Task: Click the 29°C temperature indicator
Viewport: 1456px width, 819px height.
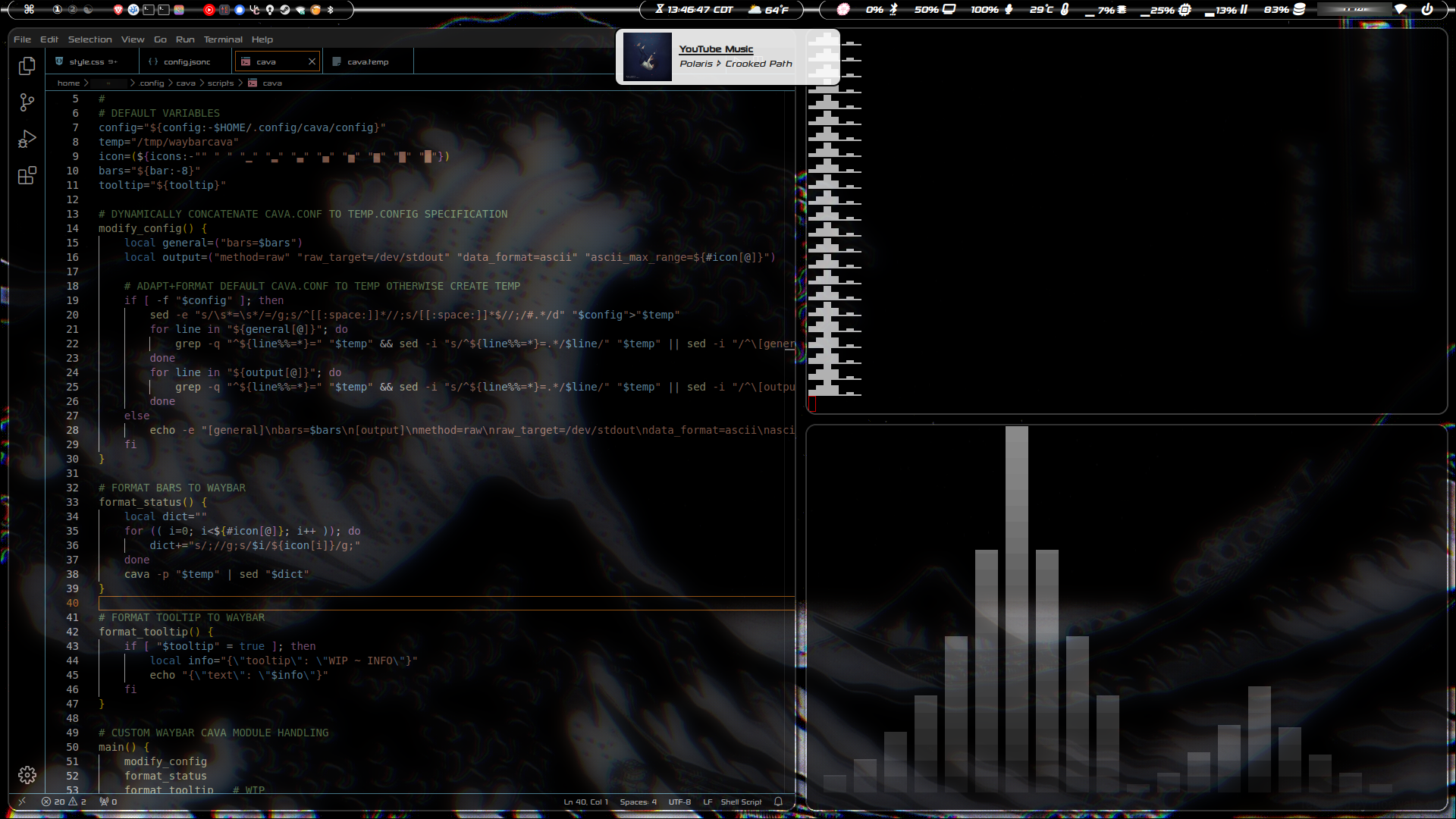Action: pyautogui.click(x=1050, y=10)
